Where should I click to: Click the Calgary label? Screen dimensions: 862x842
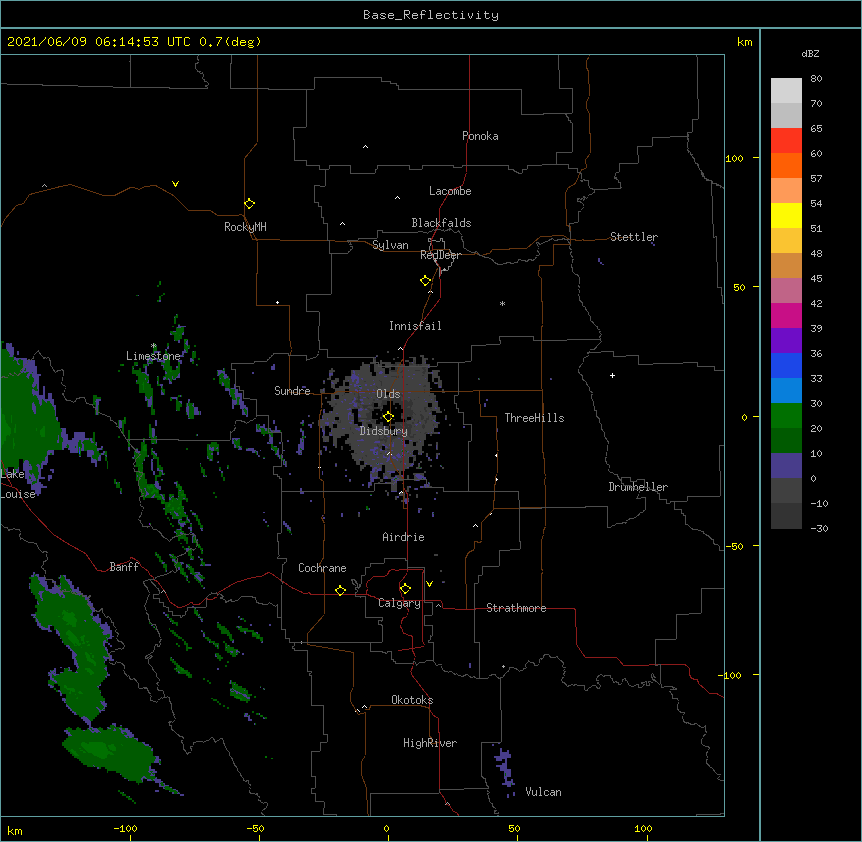pos(399,603)
